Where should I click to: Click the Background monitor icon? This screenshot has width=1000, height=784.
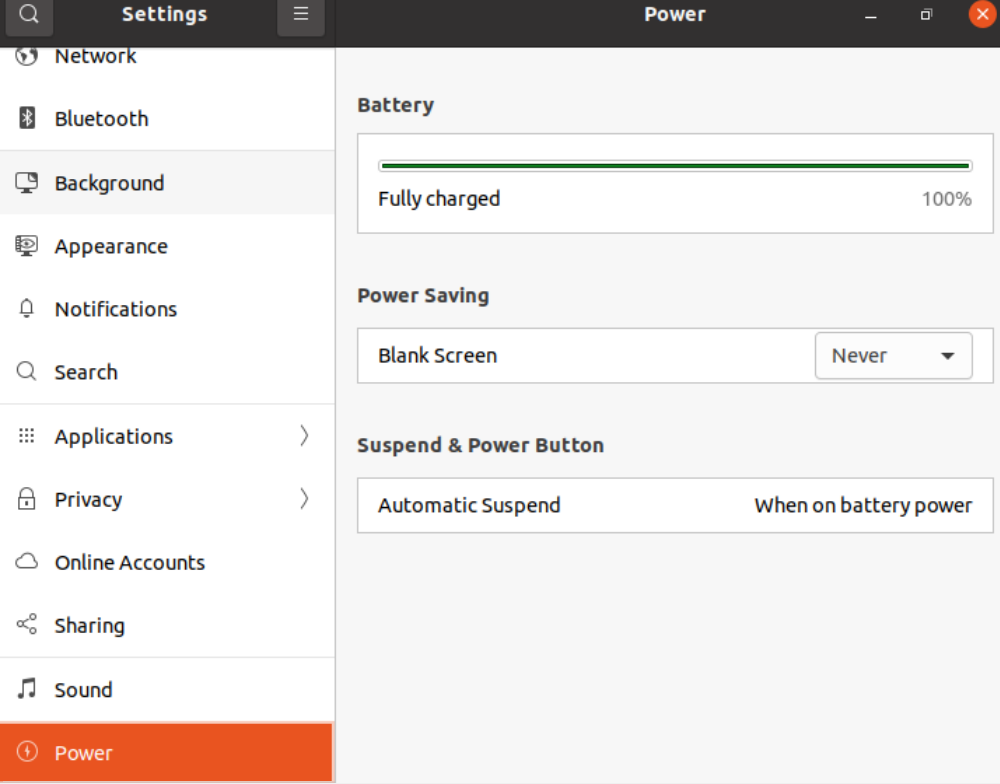[x=27, y=182]
